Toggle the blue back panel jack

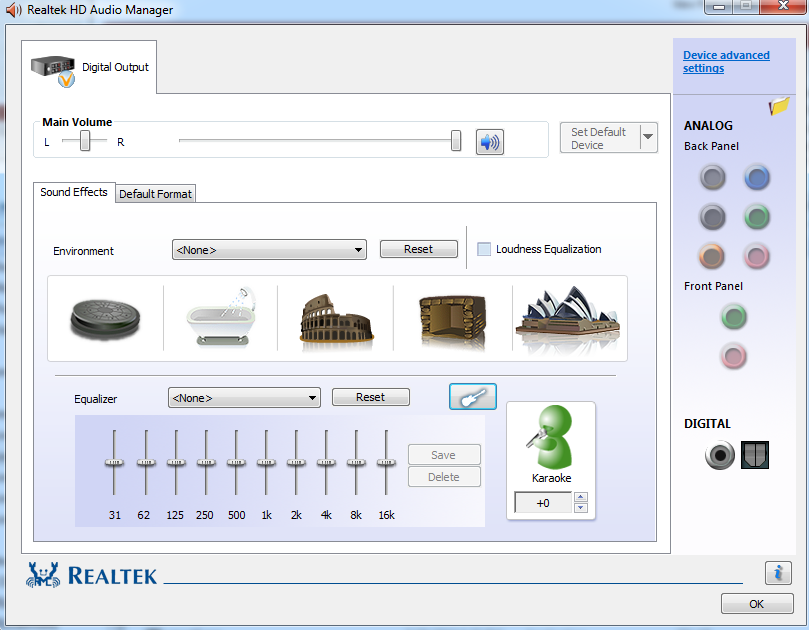[x=757, y=179]
